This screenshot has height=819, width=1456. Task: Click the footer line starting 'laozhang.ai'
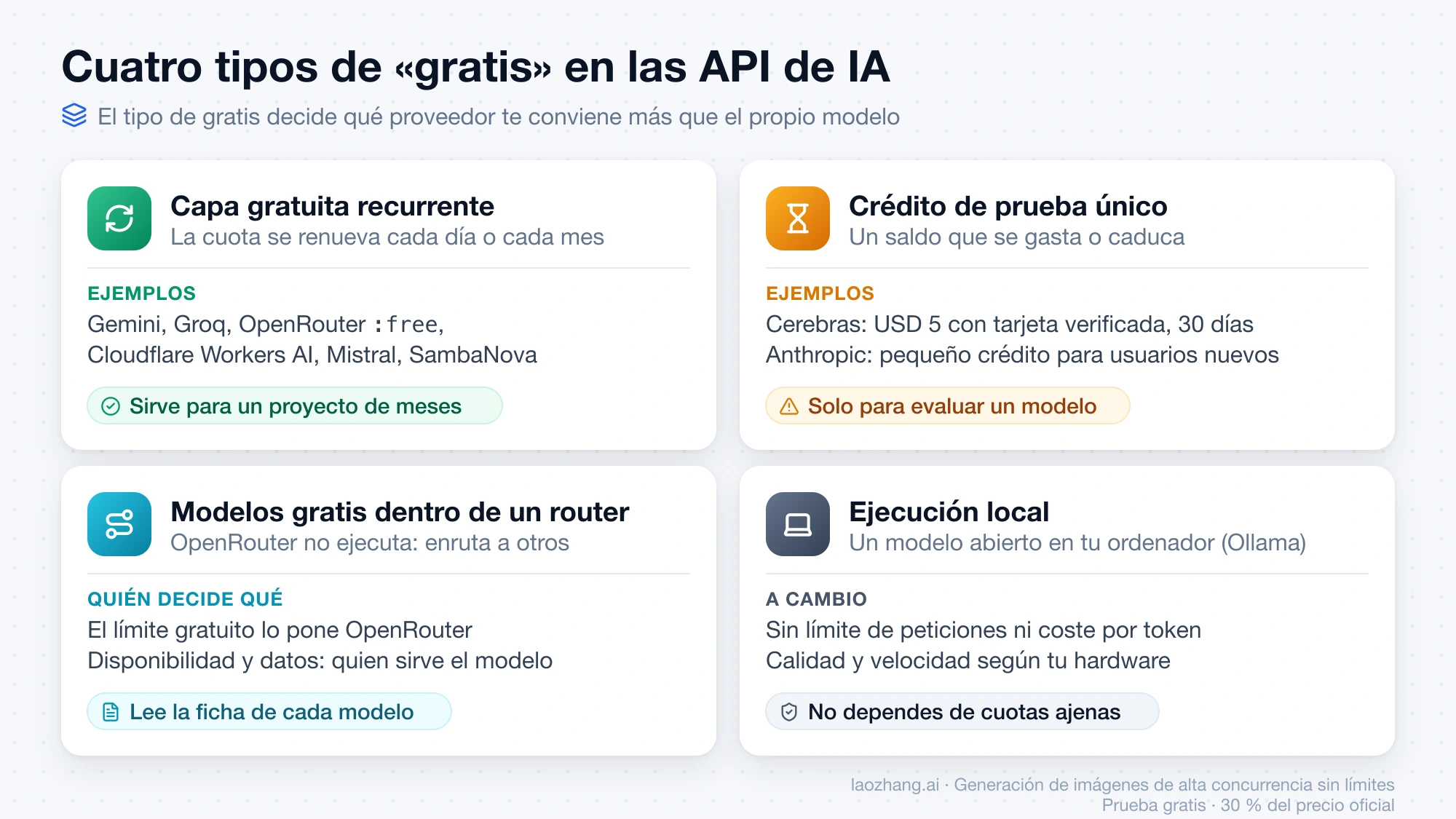(1123, 785)
